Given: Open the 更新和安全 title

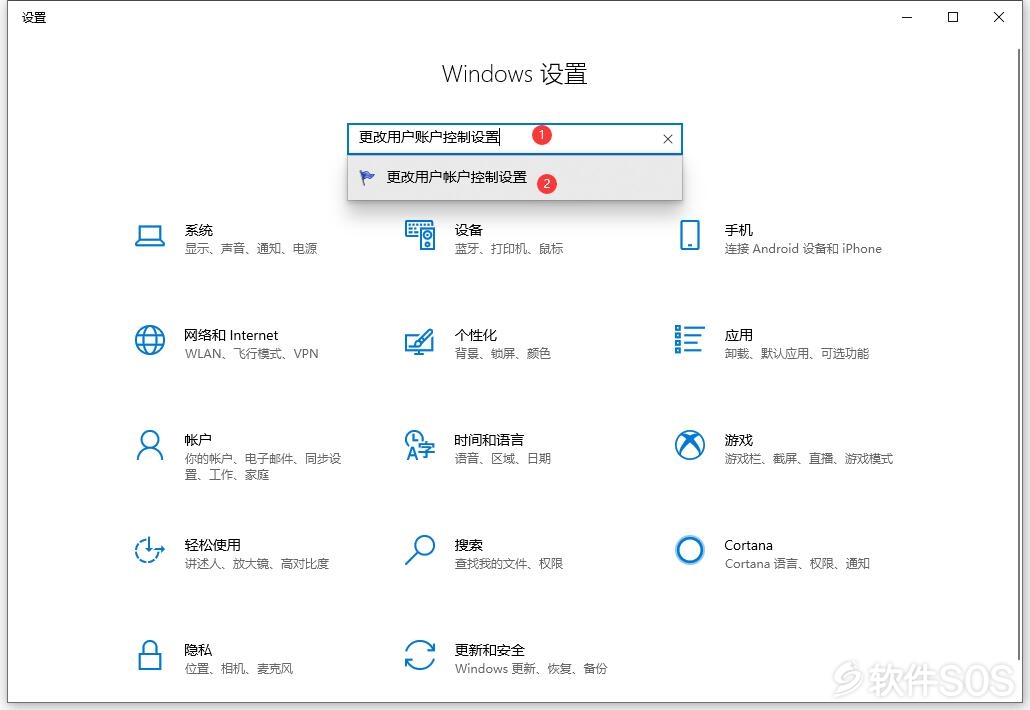Looking at the screenshot, I should click(x=489, y=650).
